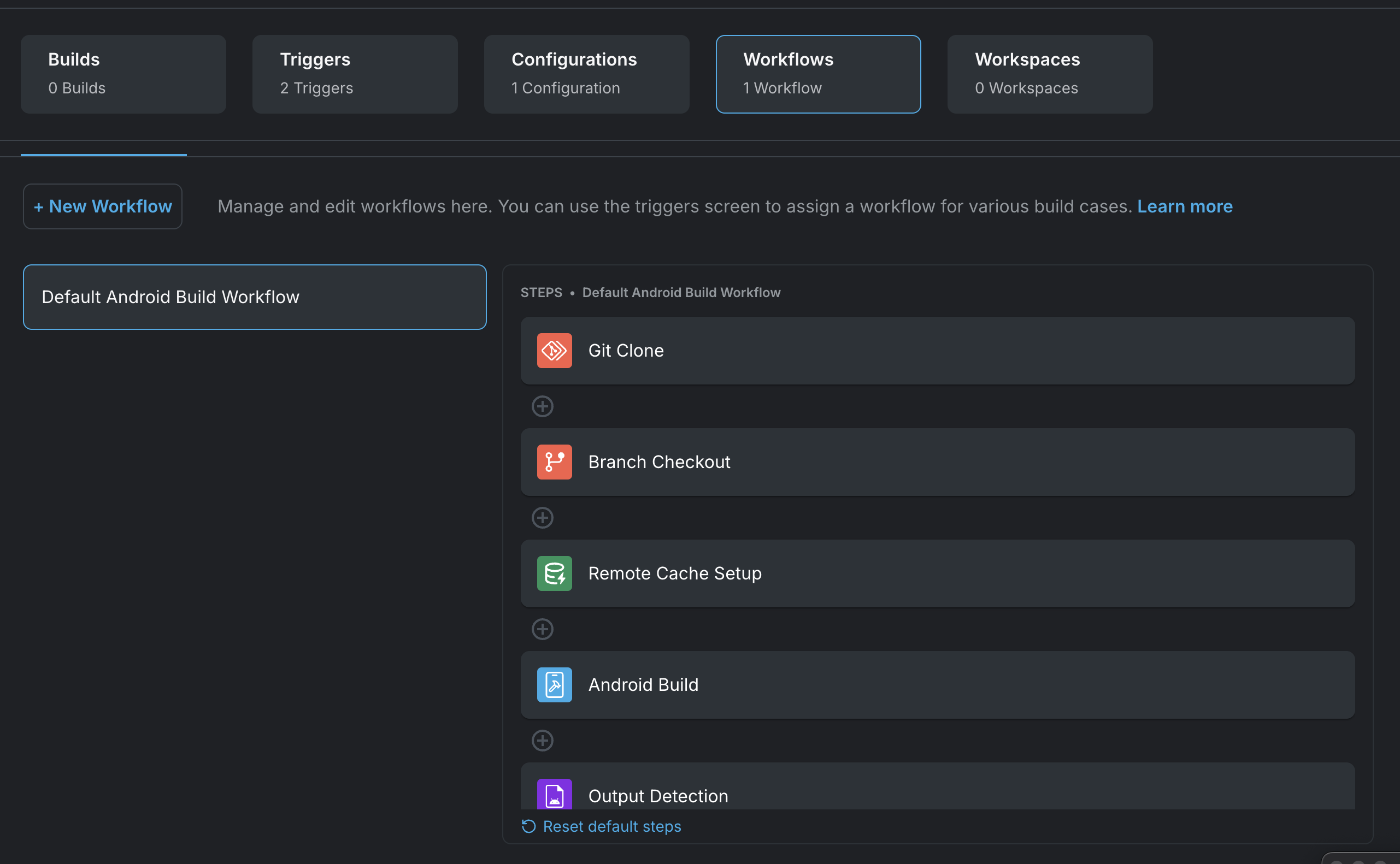Add a step after Branch Checkout

pos(543,517)
